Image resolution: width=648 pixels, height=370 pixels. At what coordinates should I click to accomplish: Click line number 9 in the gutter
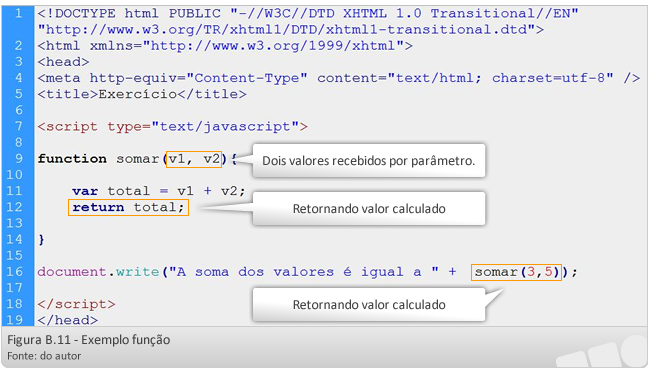(x=19, y=158)
